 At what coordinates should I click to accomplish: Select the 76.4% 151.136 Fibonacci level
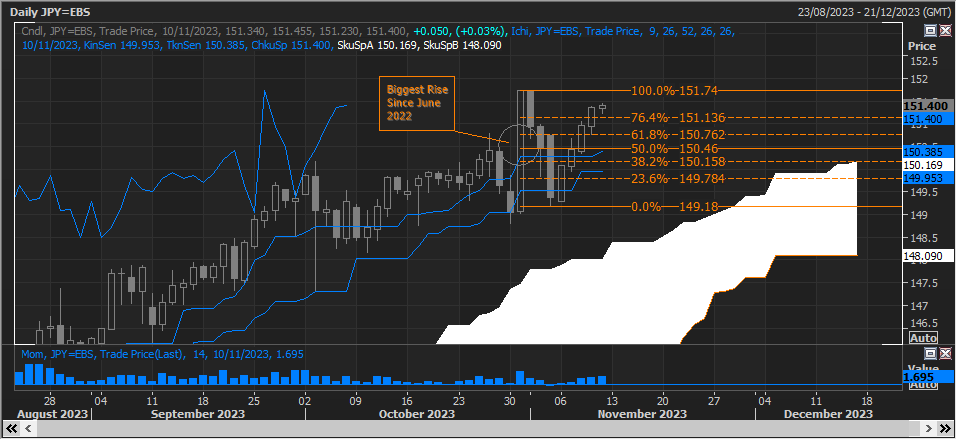(x=679, y=117)
